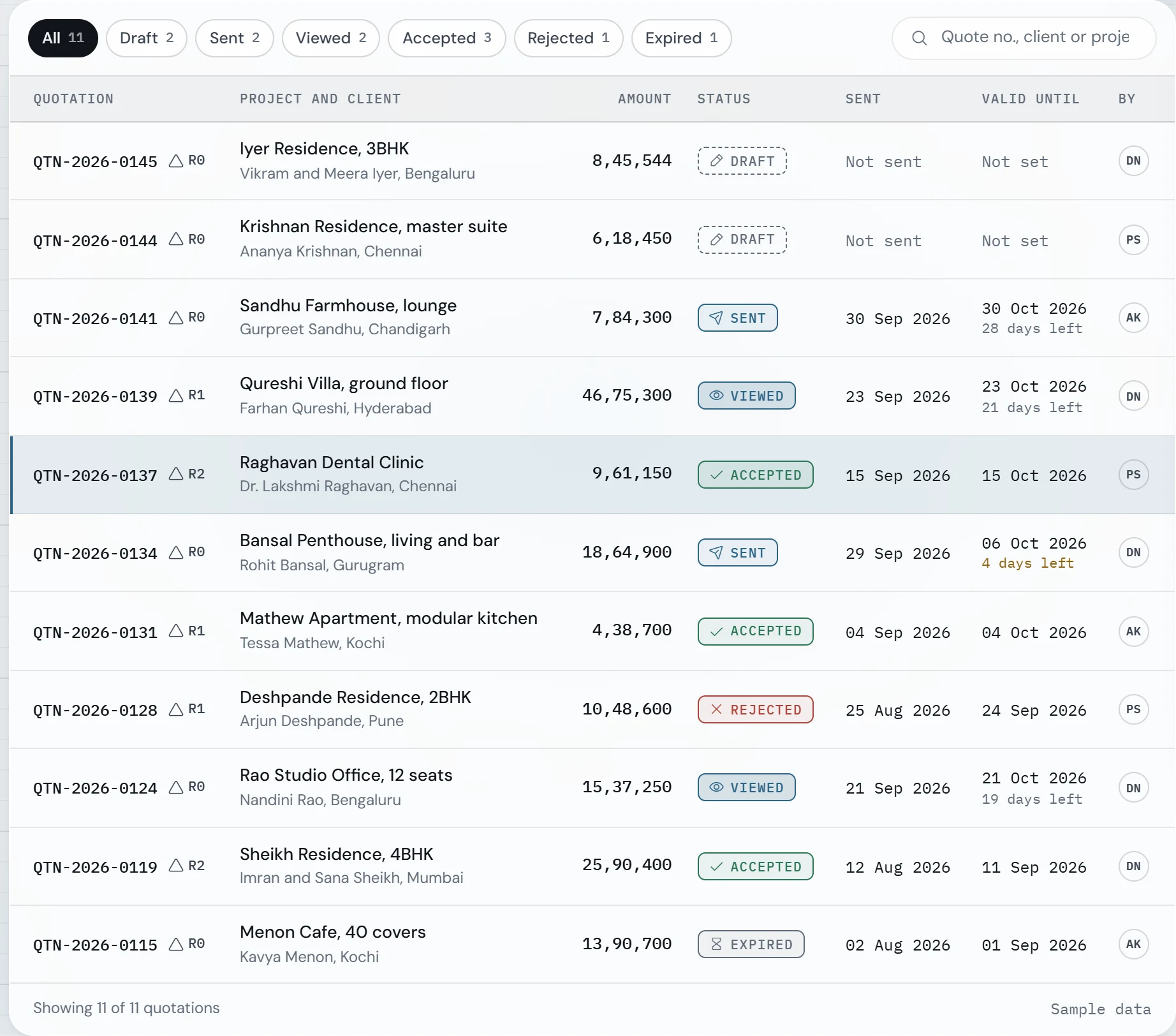The height and width of the screenshot is (1036, 1176).
Task: Click the VIEWED badge for Qureshi Villa
Action: (747, 396)
